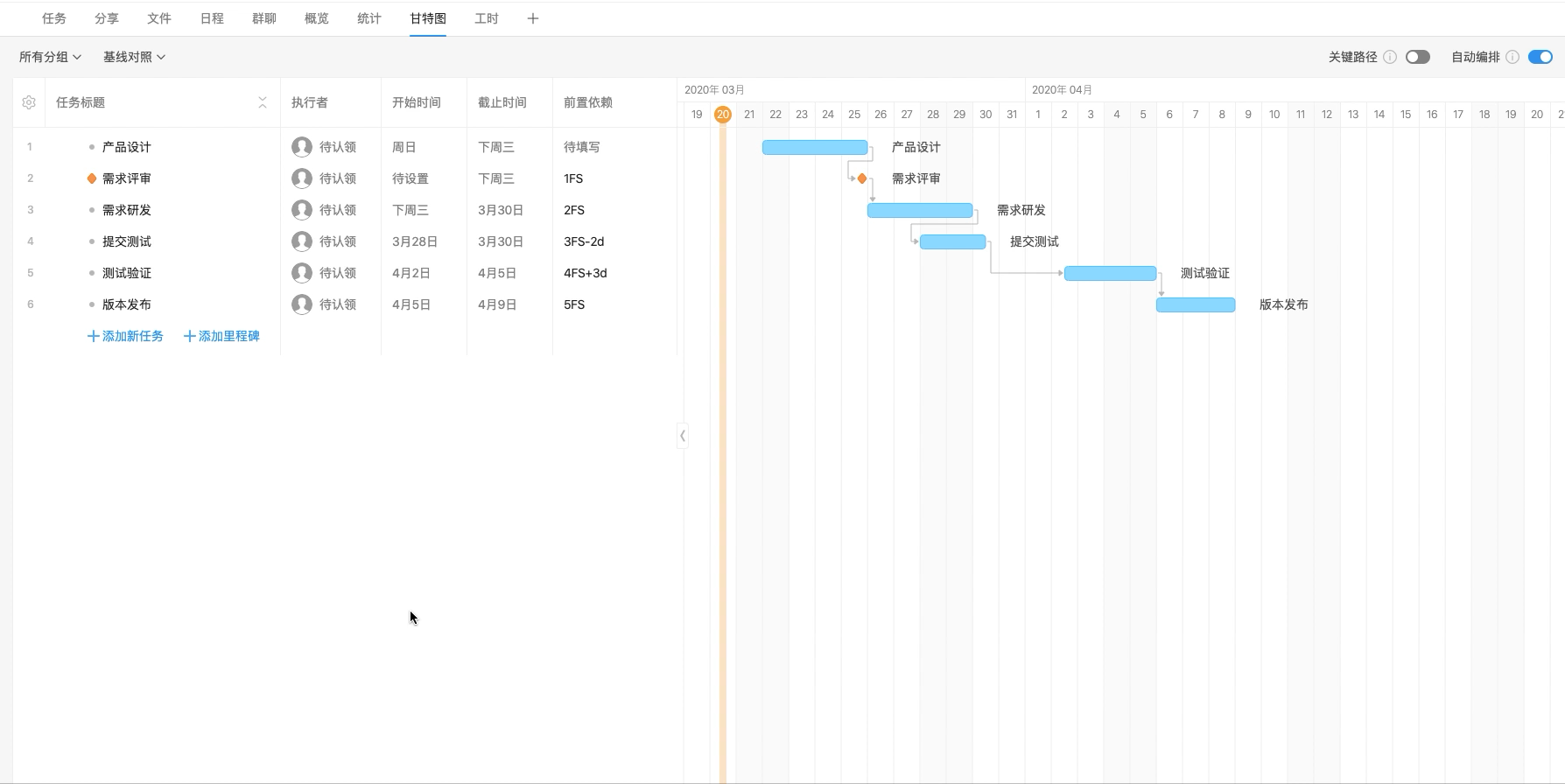Set start time 待设置 for 需求评审

(x=411, y=178)
